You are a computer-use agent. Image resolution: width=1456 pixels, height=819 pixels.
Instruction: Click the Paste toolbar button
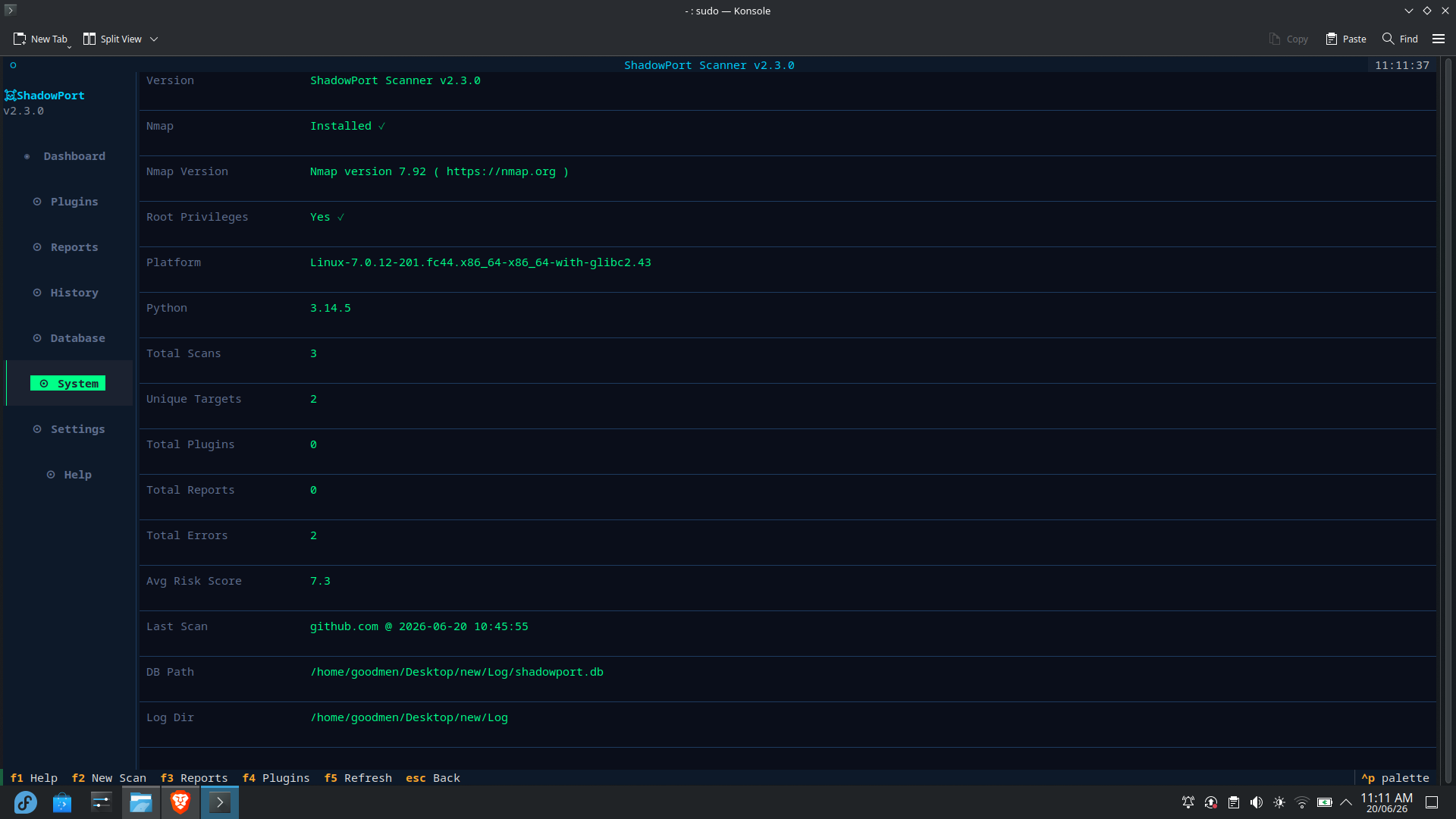coord(1346,39)
